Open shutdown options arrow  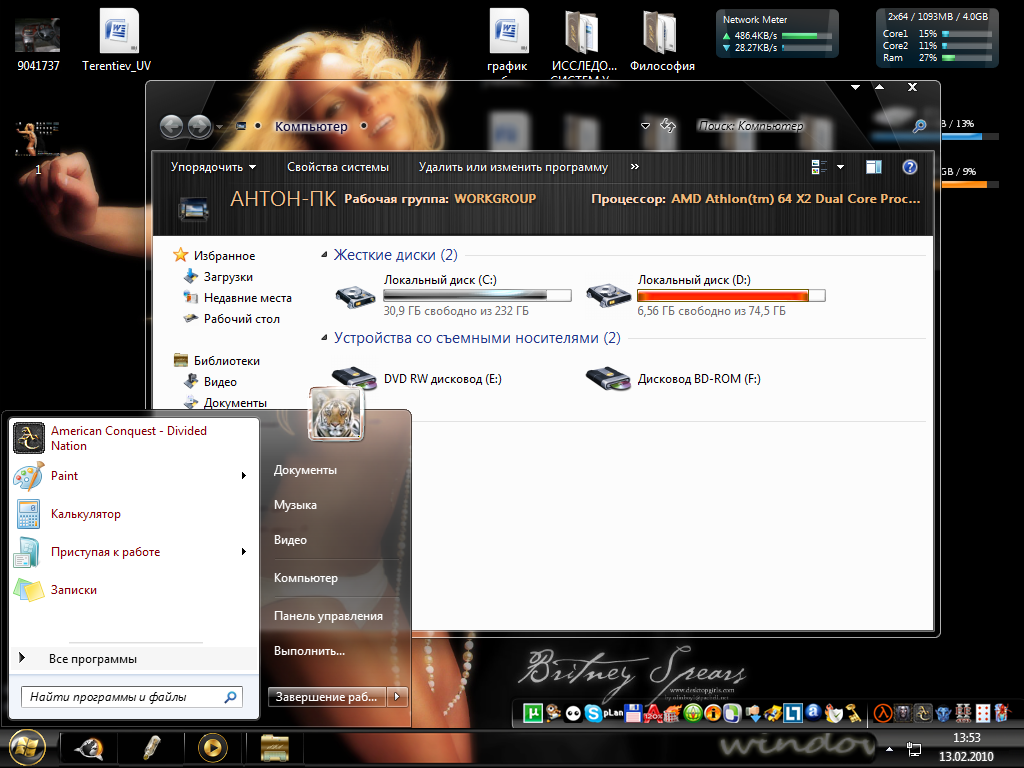(x=397, y=697)
